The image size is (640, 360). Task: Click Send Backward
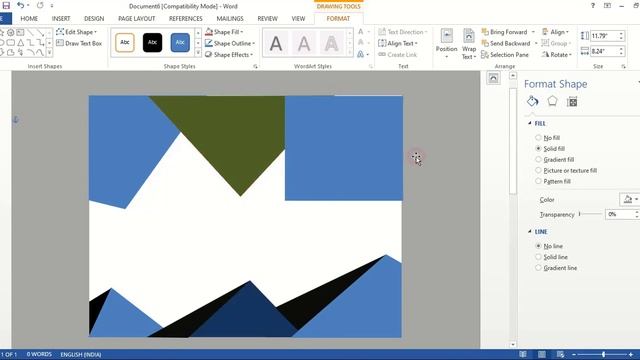[x=506, y=43]
